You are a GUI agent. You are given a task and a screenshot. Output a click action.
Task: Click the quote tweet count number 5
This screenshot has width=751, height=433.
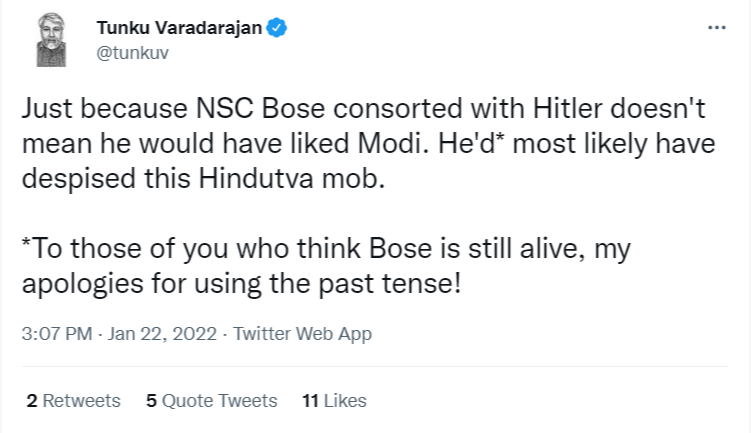pyautogui.click(x=151, y=400)
